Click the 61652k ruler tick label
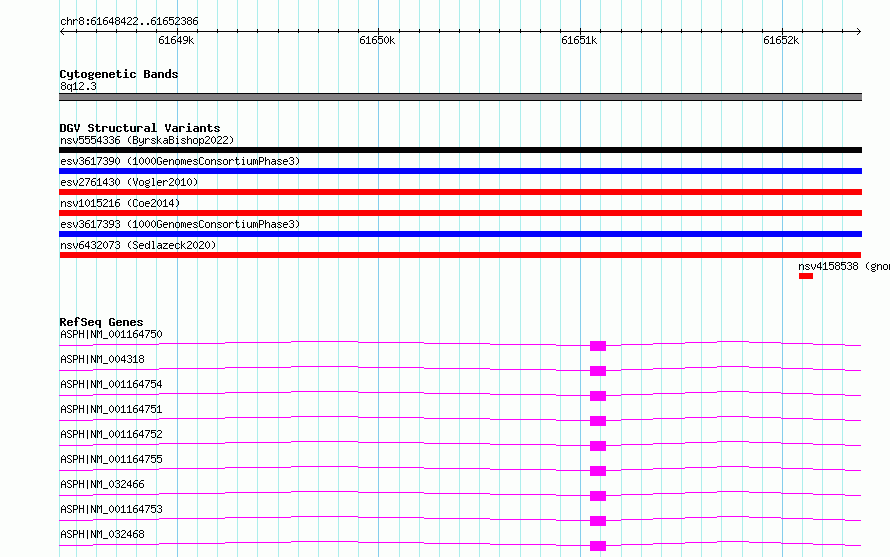890x557 pixels. tap(781, 40)
